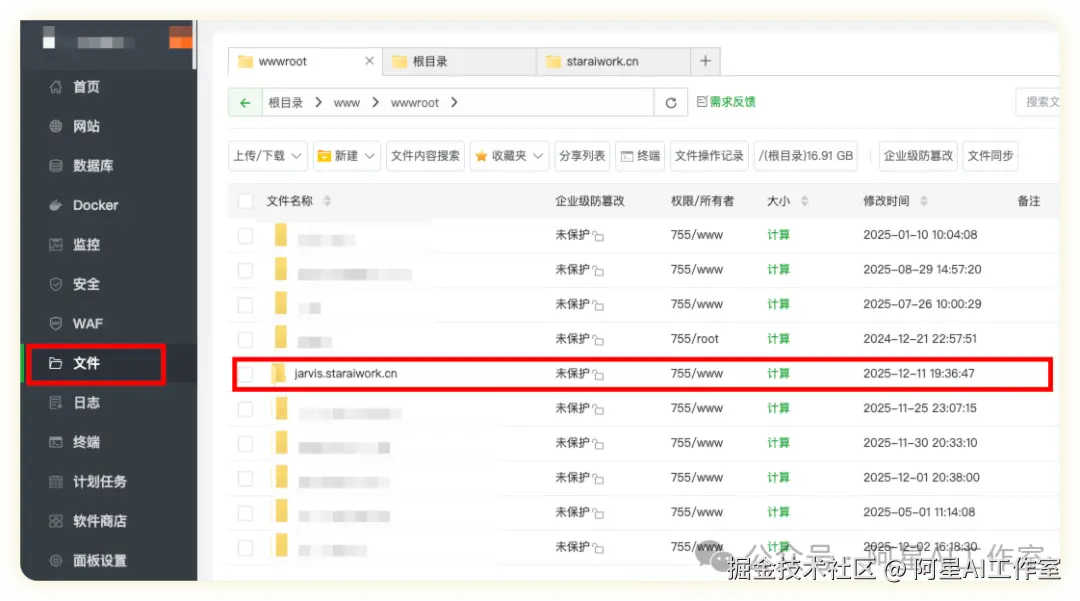Click the 面板设置 panel settings gear icon
1080x601 pixels.
(x=56, y=560)
